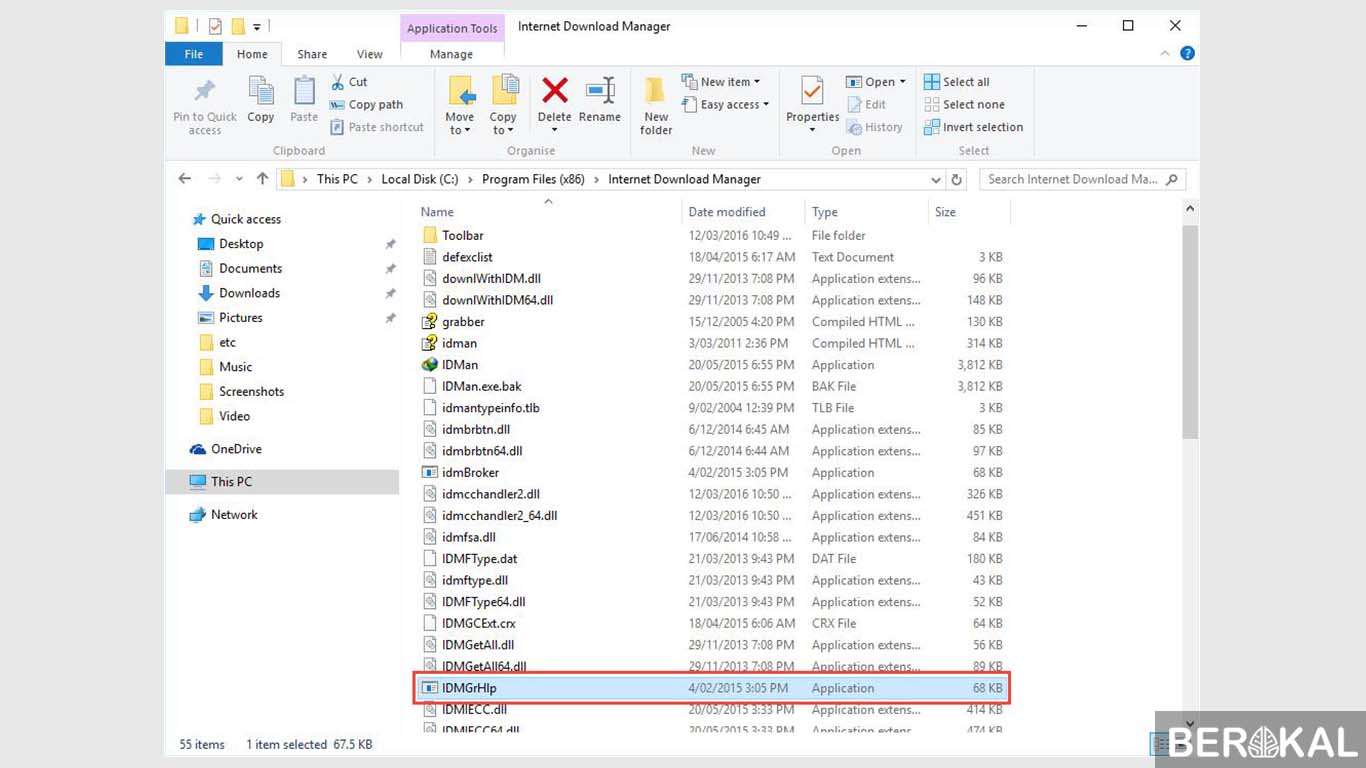This screenshot has height=768, width=1366.
Task: Click the Copy icon in Clipboard group
Action: pyautogui.click(x=261, y=91)
